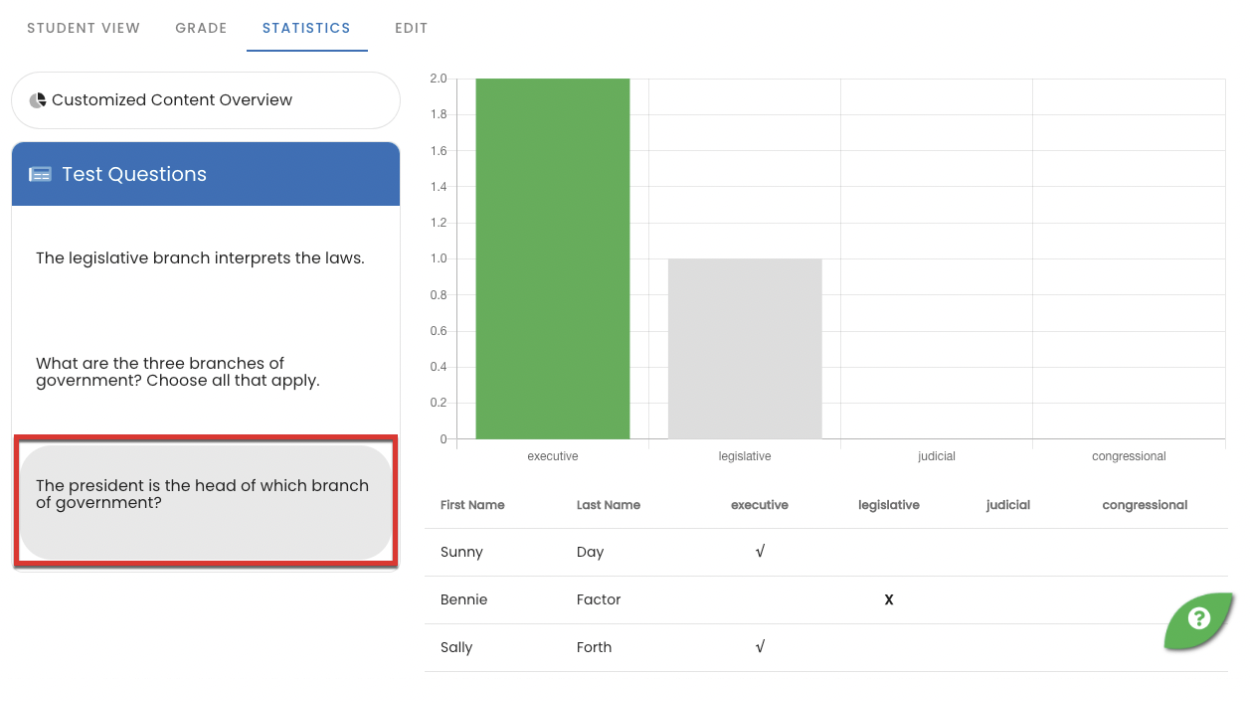Image resolution: width=1250 pixels, height=702 pixels.
Task: Click the green executive bar in chart
Action: [x=552, y=258]
